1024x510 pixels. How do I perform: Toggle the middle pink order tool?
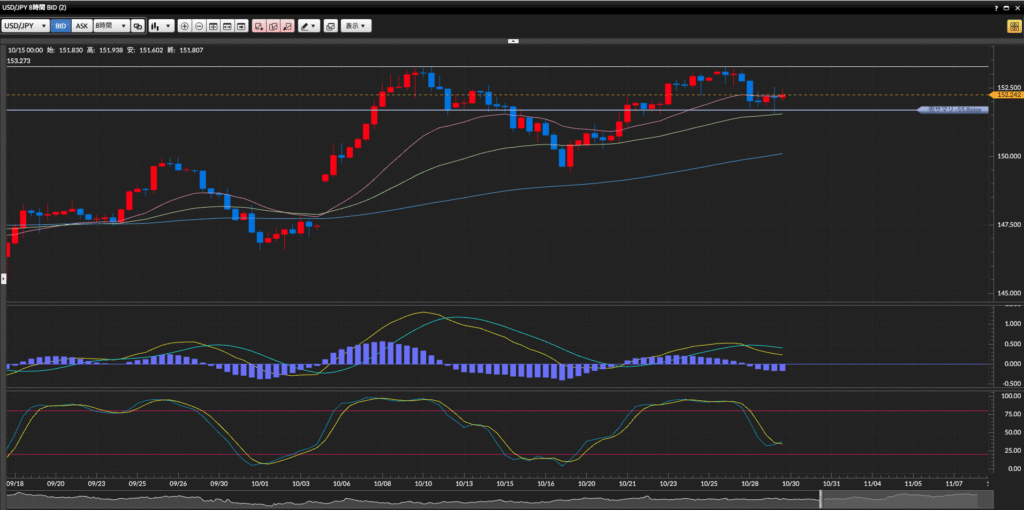pyautogui.click(x=272, y=25)
